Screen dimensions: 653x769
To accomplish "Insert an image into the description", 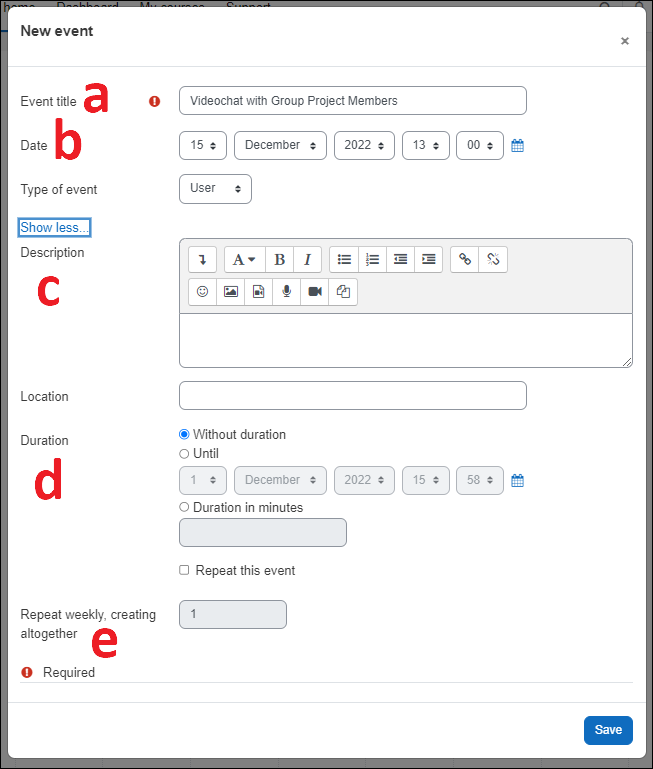I will 231,292.
